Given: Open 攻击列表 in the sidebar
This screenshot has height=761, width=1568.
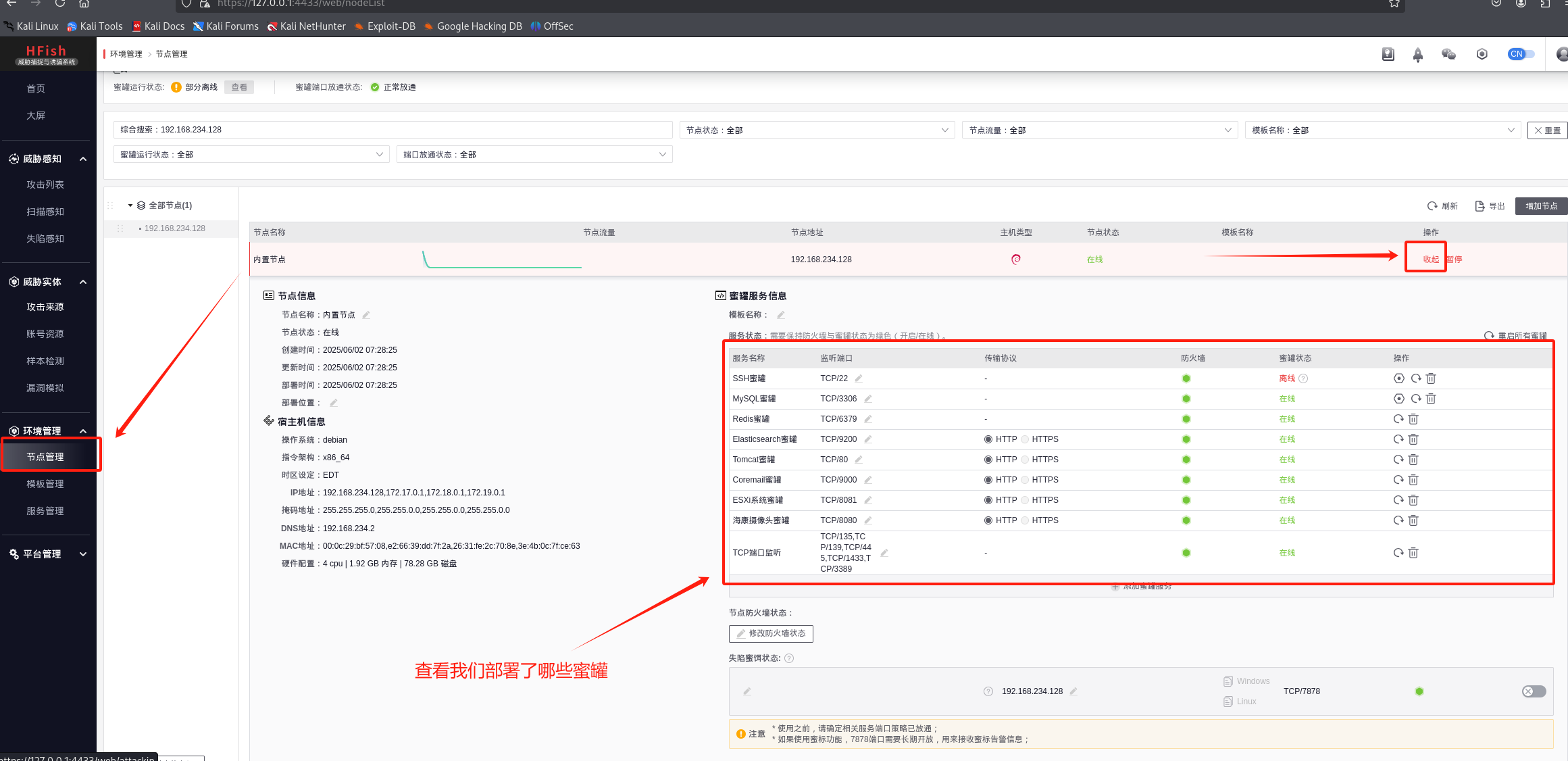Looking at the screenshot, I should pos(45,185).
